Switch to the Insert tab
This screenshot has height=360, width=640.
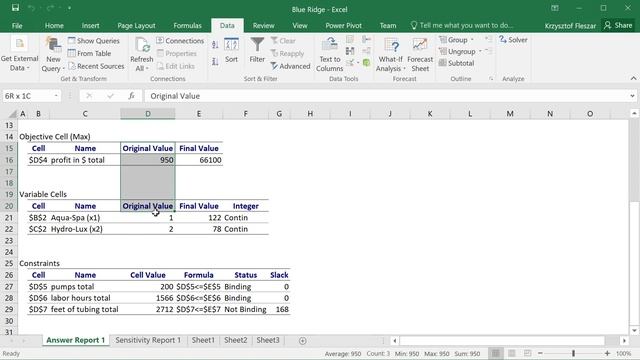tap(90, 25)
